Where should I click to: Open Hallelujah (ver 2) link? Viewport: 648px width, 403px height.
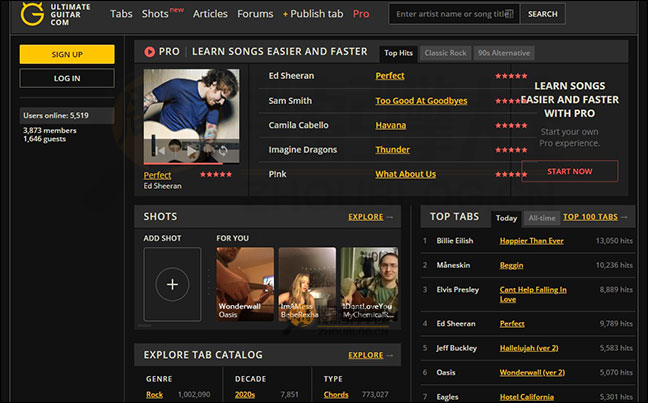click(529, 348)
